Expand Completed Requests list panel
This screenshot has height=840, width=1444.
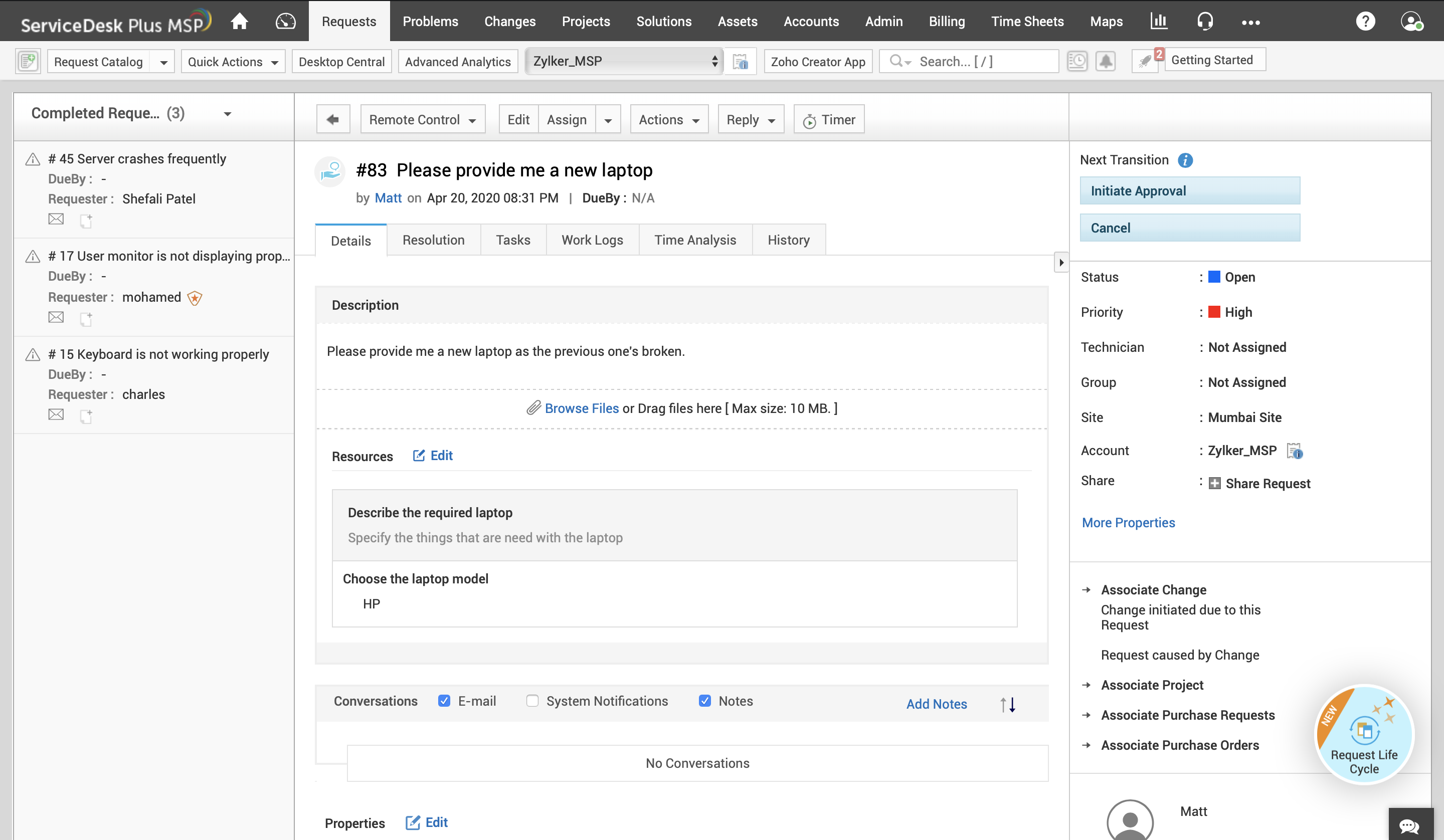228,113
